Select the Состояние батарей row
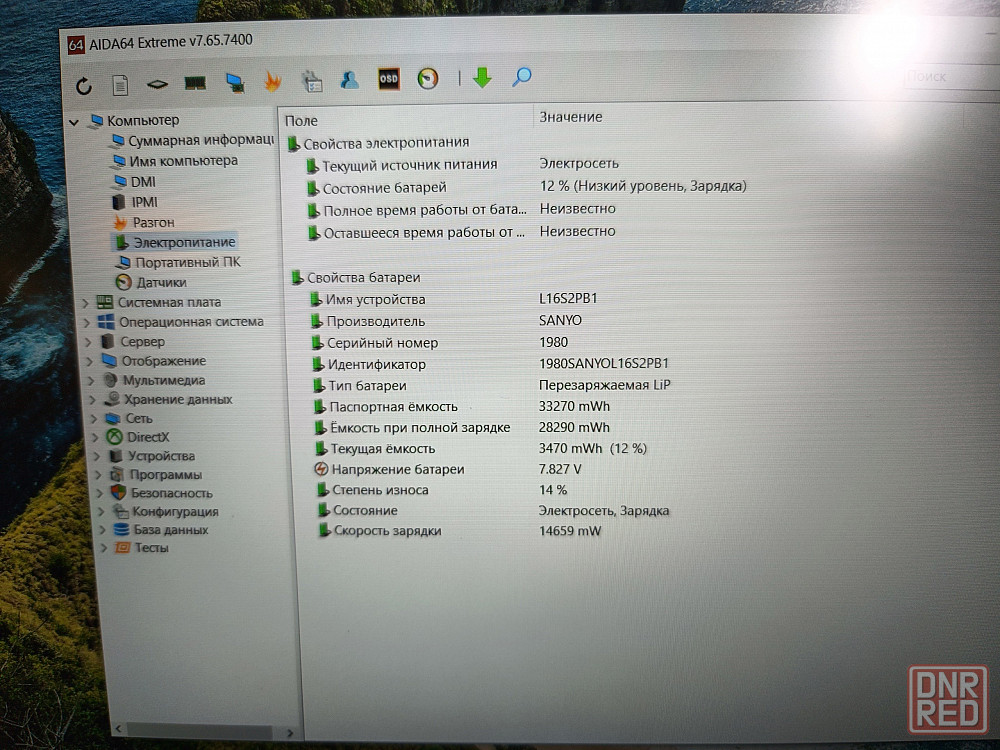 [527, 187]
